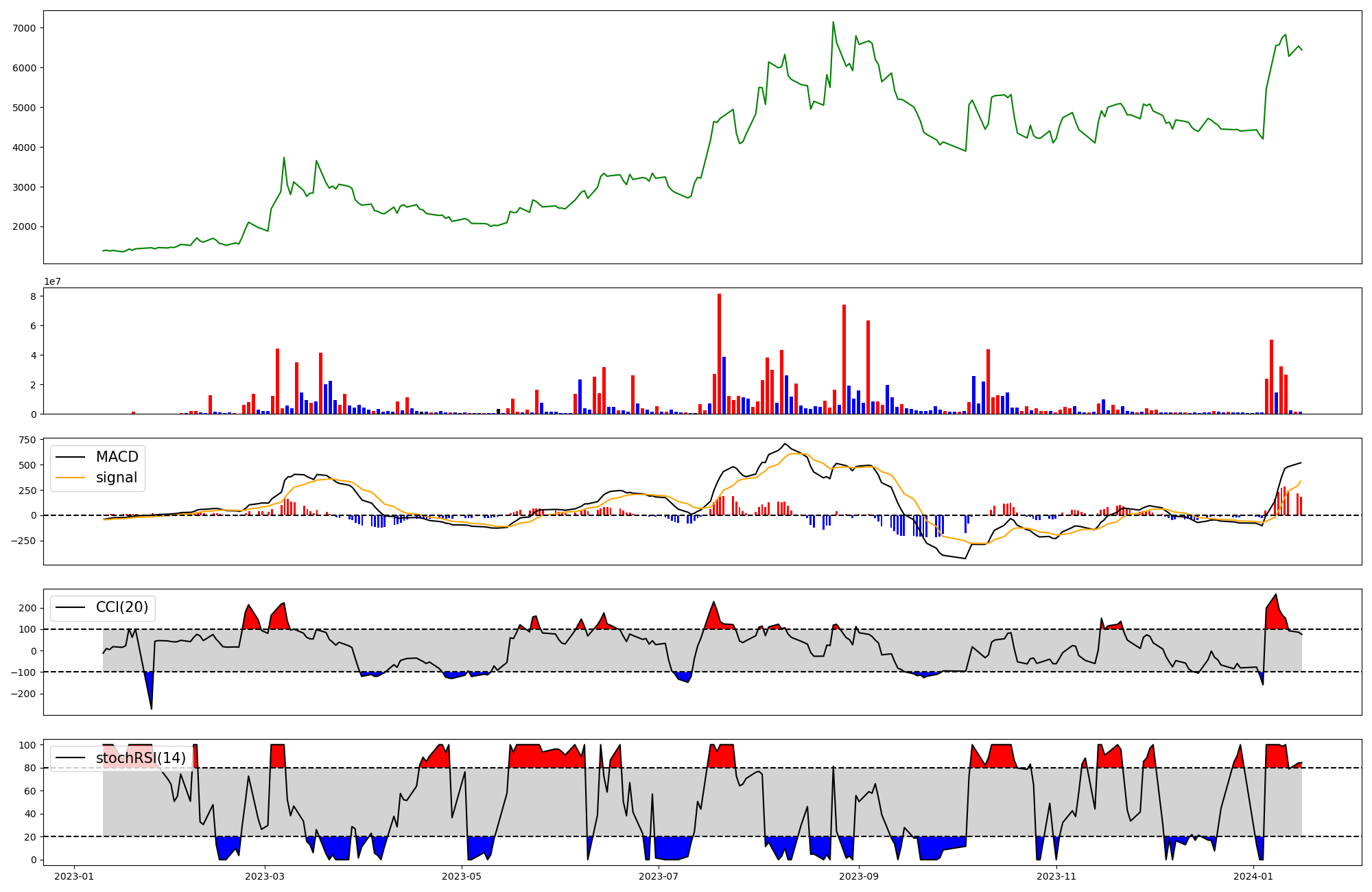Click the 2000 price axis label
The width and height of the screenshot is (1372, 892).
pyautogui.click(x=25, y=227)
